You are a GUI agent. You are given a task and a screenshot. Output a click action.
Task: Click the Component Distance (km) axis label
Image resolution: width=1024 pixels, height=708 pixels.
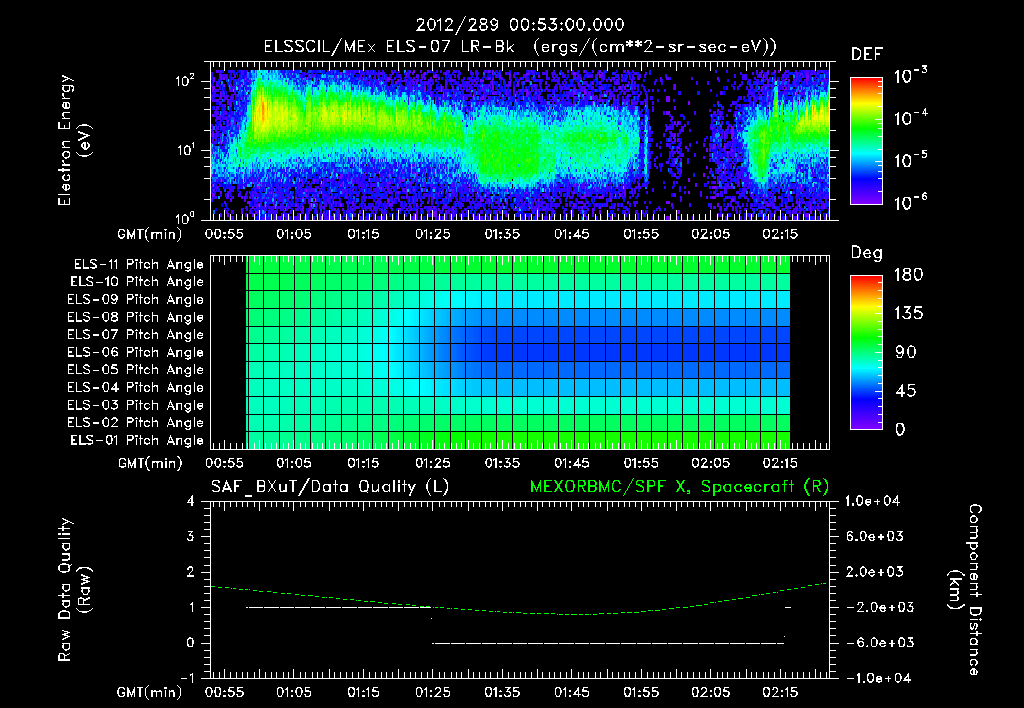point(965,589)
